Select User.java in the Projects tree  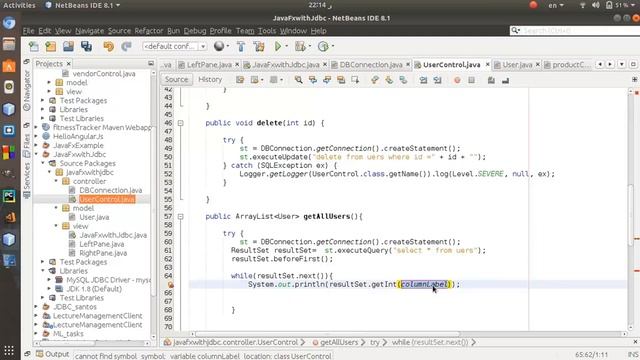[x=94, y=217]
